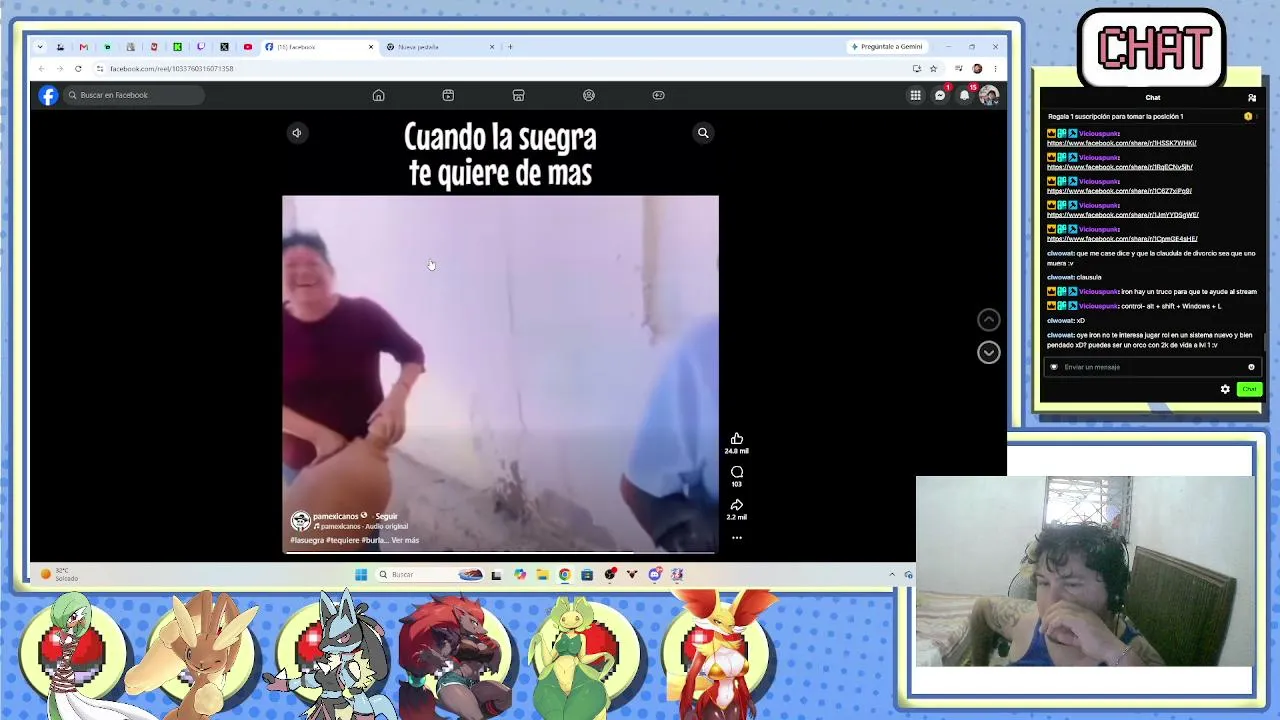The height and width of the screenshot is (720, 1280).
Task: Mute the reel with the speaker icon
Action: tap(296, 133)
